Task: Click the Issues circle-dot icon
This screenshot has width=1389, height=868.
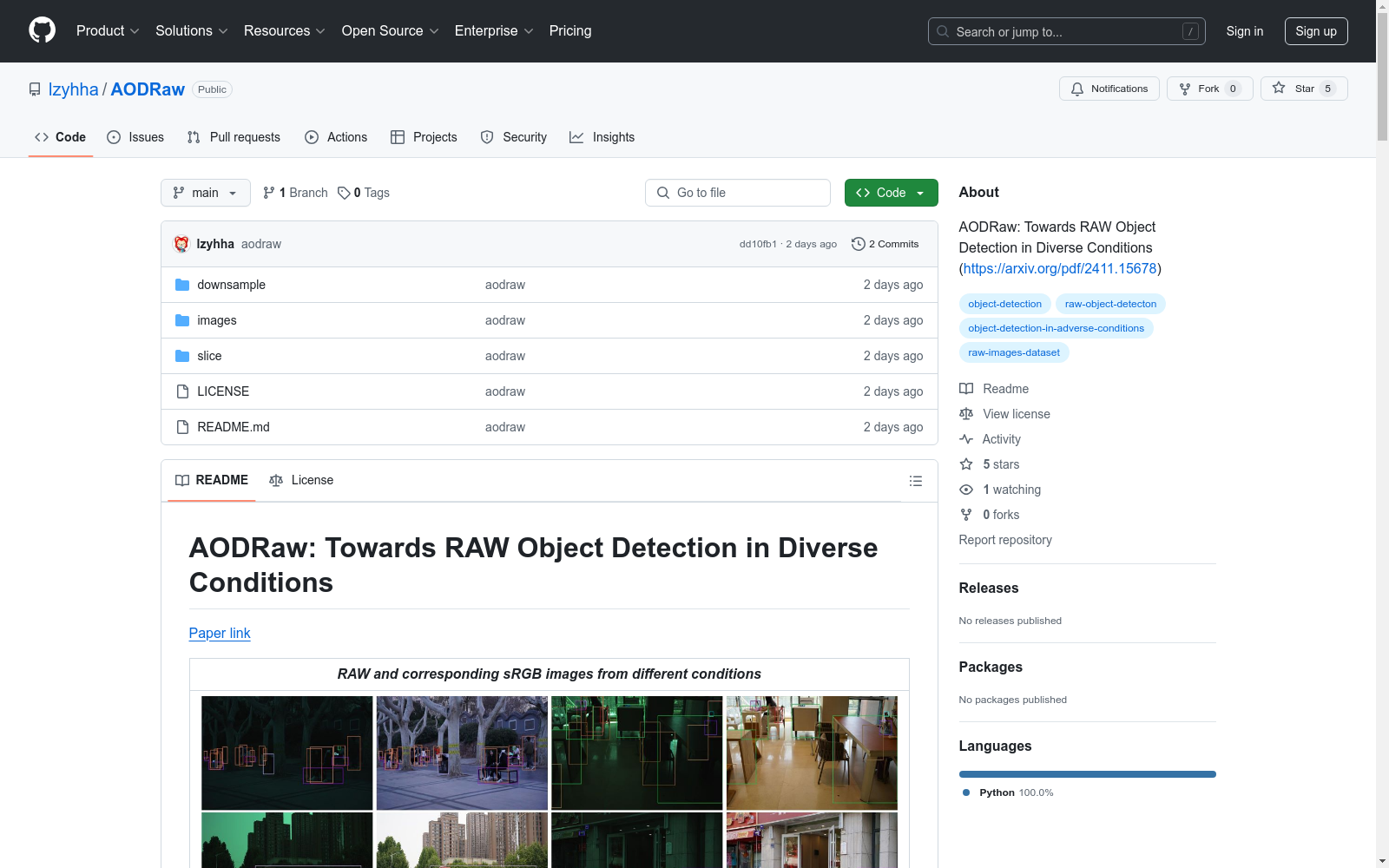Action: pos(114,137)
